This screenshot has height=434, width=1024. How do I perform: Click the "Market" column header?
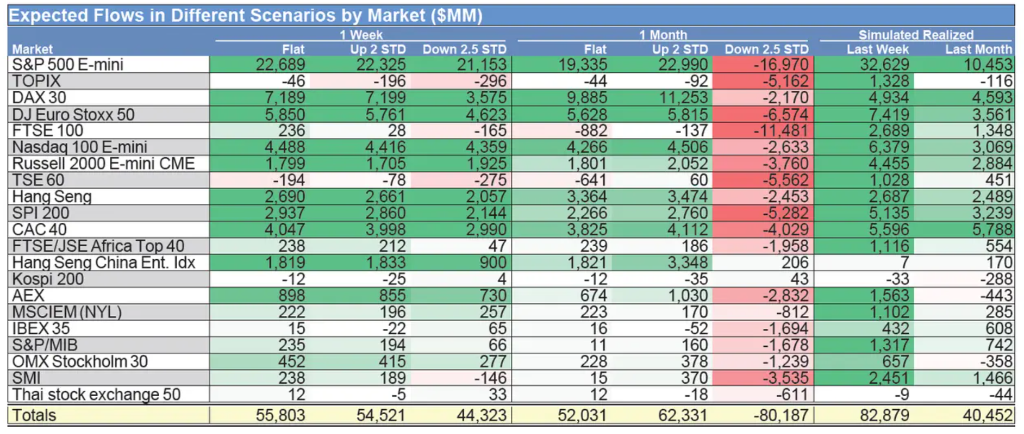pyautogui.click(x=33, y=49)
